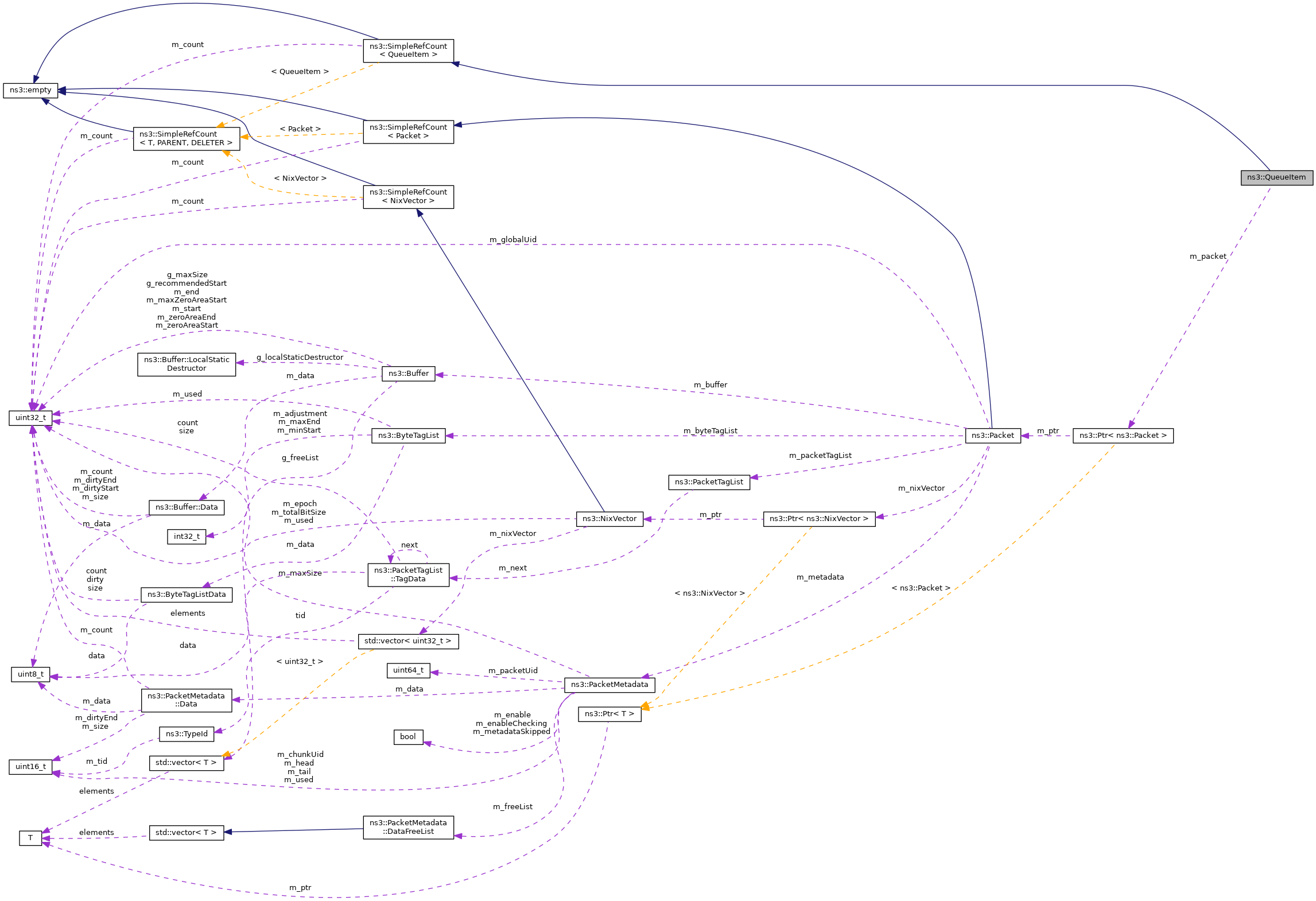Click the < QueueItem > template label
Screen dimensions: 1316x901
pyautogui.click(x=300, y=72)
